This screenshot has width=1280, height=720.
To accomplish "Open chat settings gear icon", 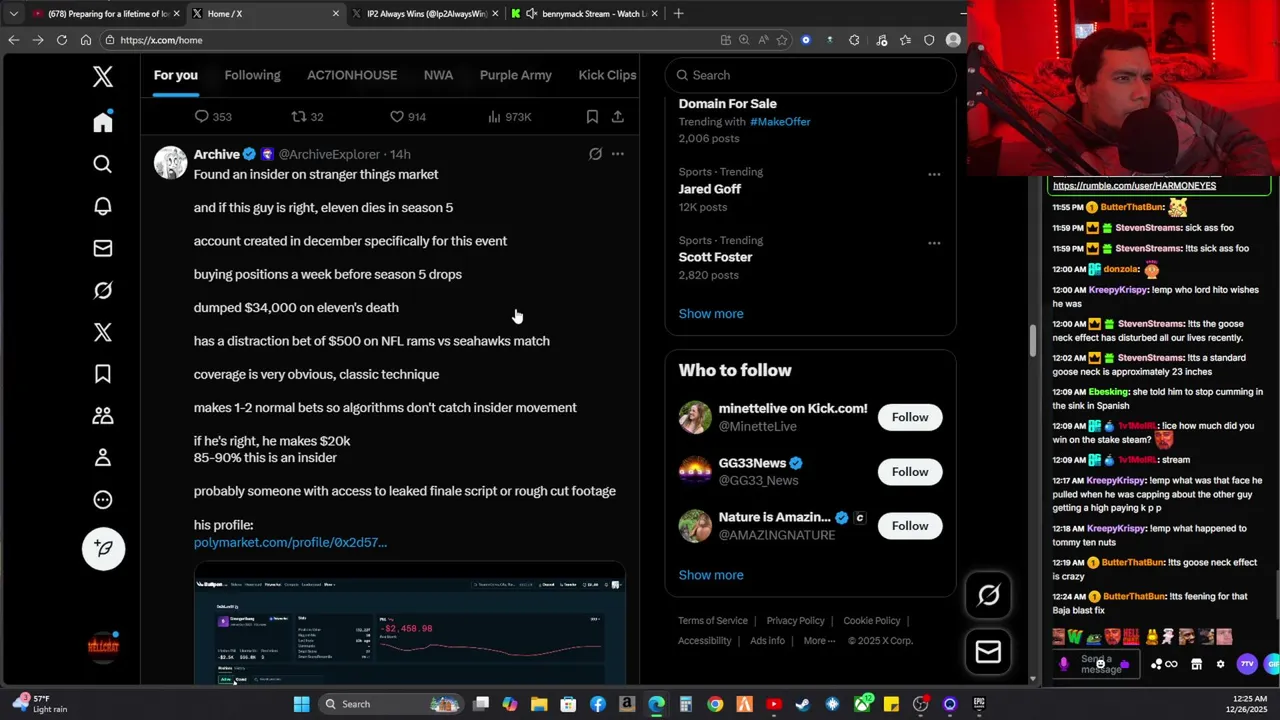I will pyautogui.click(x=1220, y=664).
